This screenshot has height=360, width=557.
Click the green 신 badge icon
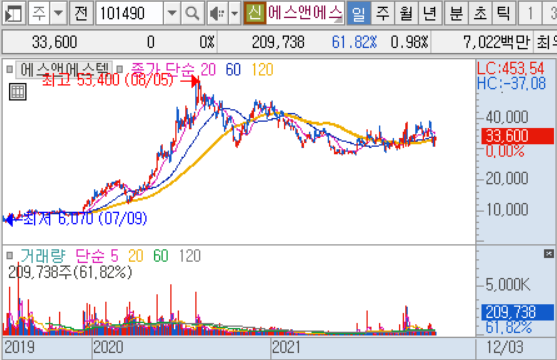tap(254, 13)
